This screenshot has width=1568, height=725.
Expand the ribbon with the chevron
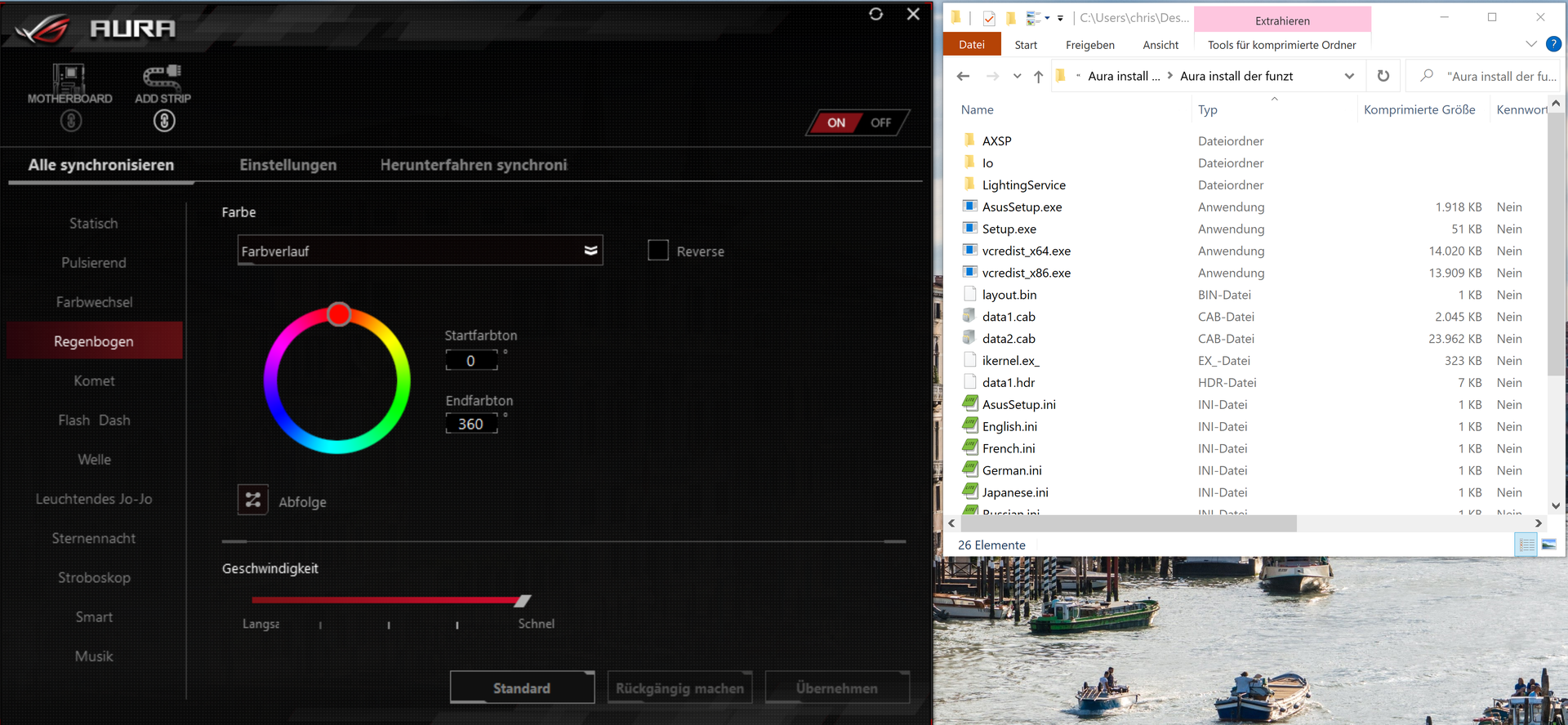(1531, 44)
